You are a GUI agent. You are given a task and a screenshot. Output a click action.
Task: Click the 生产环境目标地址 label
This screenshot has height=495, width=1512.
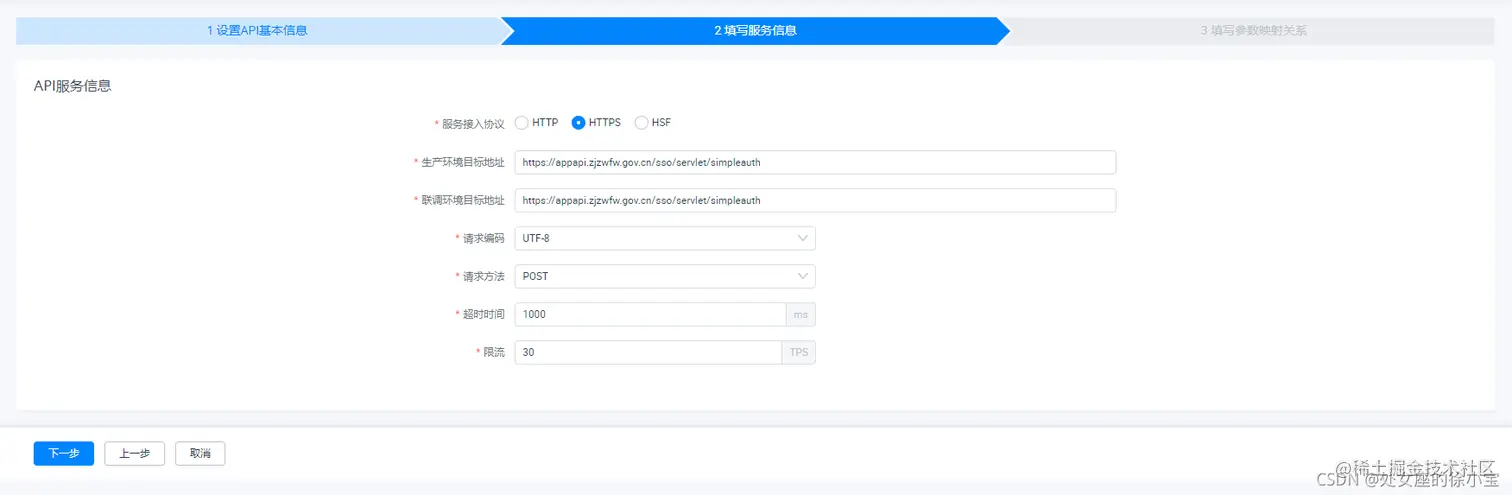coord(463,162)
